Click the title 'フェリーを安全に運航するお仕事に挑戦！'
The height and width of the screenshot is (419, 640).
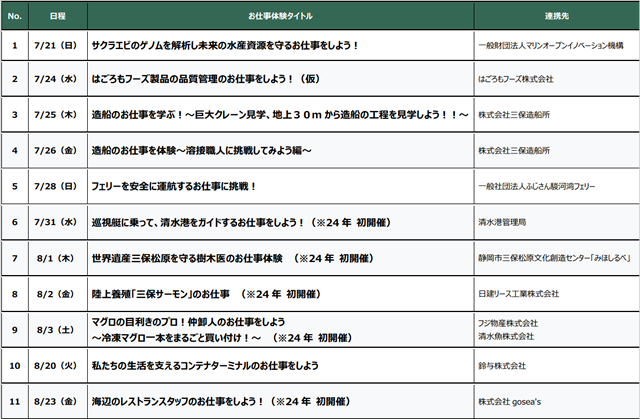point(174,186)
